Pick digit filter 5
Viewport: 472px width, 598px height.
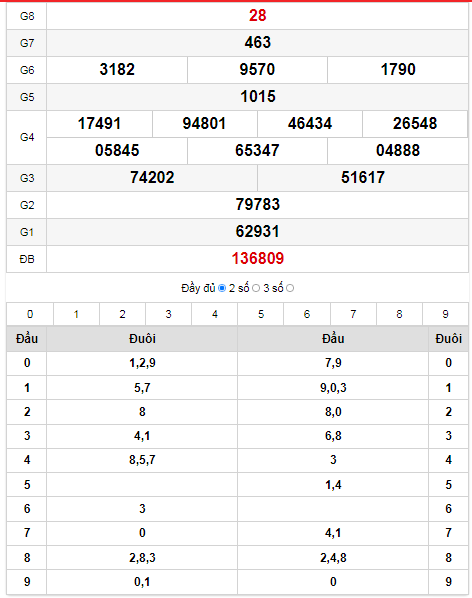pyautogui.click(x=261, y=314)
